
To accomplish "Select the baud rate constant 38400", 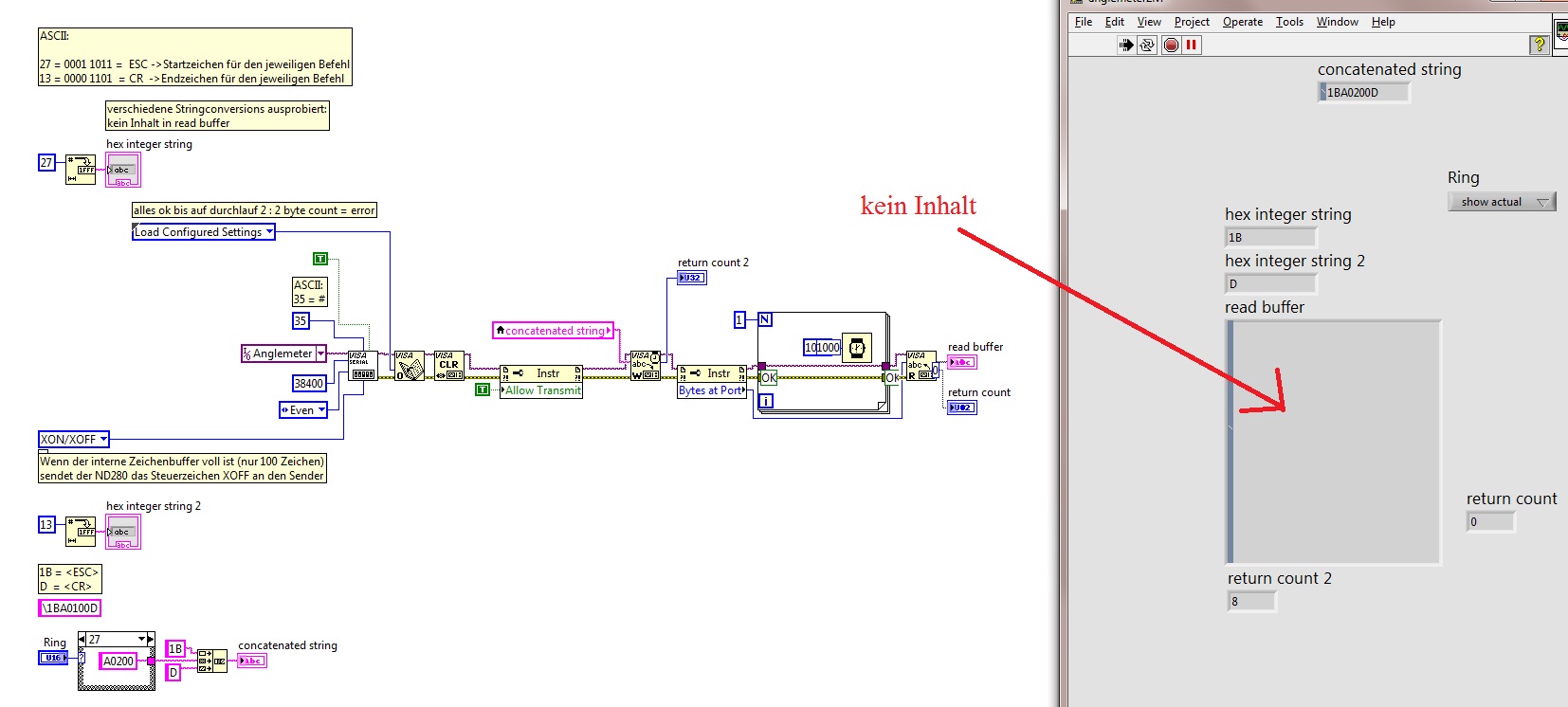I will click(309, 384).
